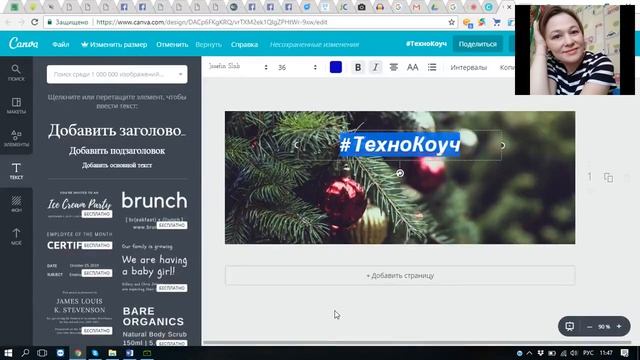Open Windows taskbar search
This screenshot has height=360, width=640.
click(25, 353)
